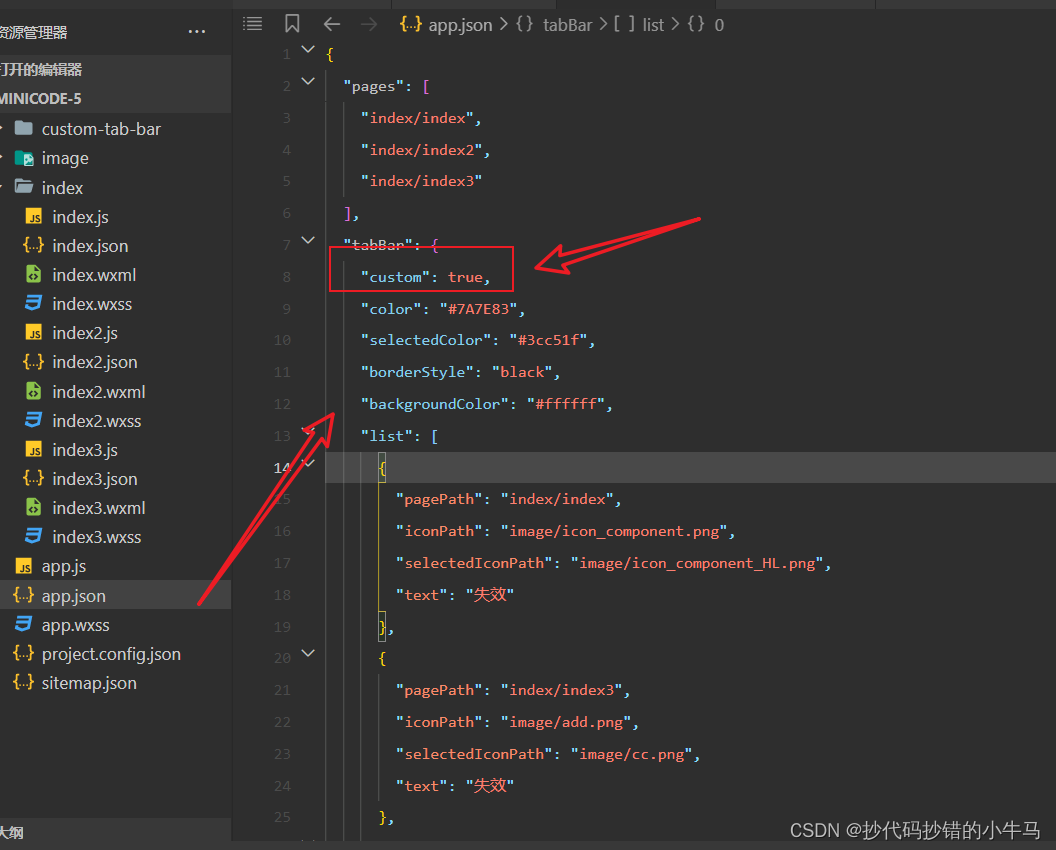Open index.wxml file
The image size is (1056, 850).
94,275
